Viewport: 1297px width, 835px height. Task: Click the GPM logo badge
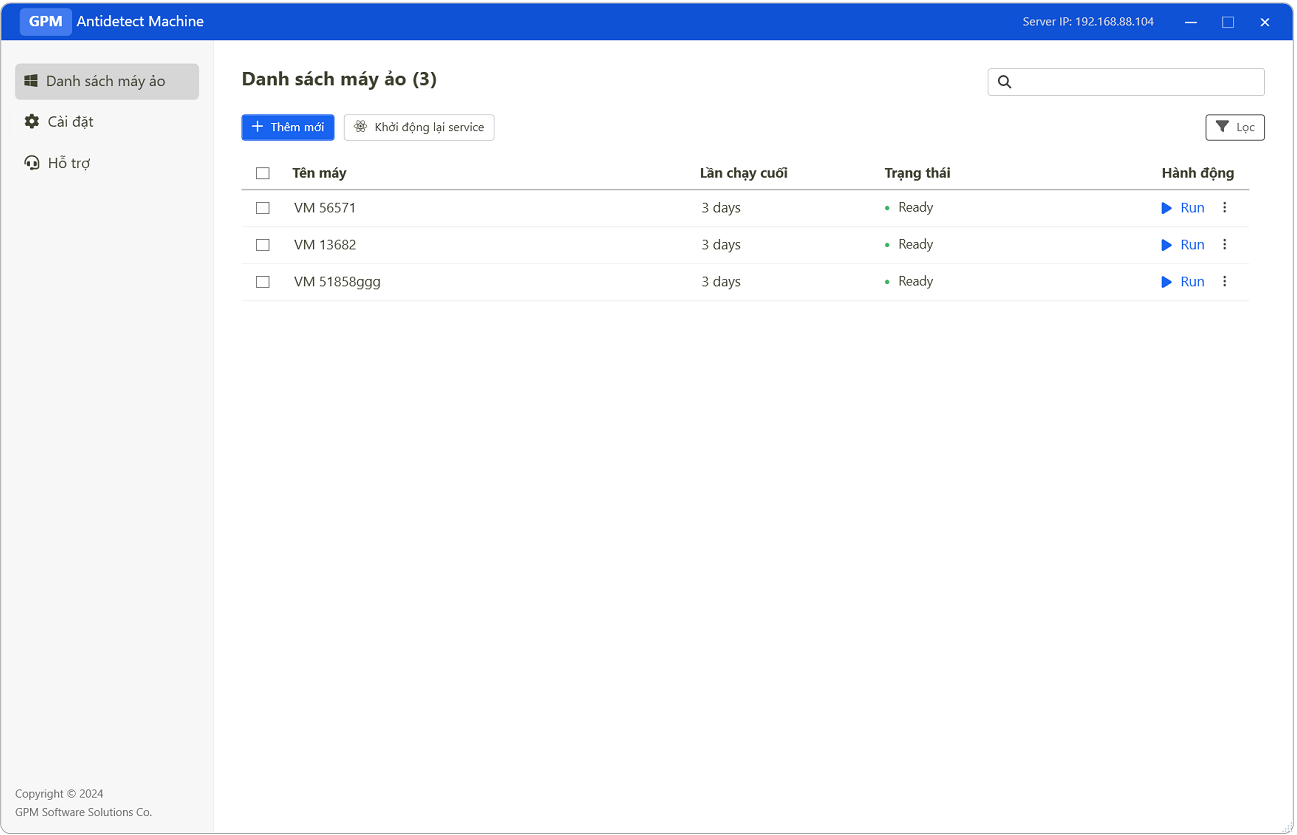tap(45, 22)
